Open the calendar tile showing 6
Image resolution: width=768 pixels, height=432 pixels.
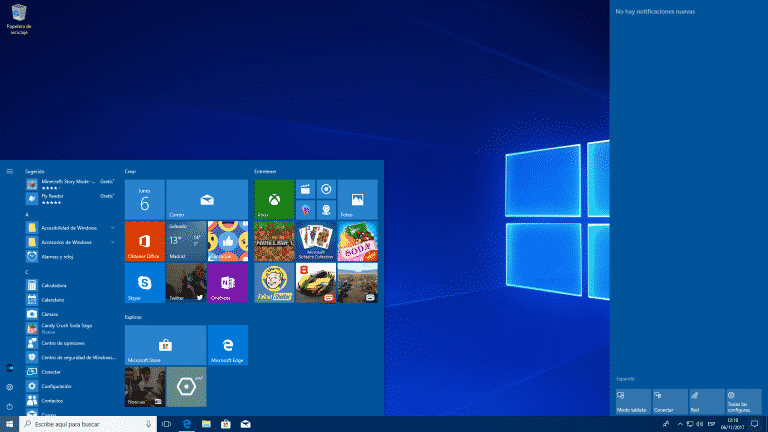tap(144, 199)
